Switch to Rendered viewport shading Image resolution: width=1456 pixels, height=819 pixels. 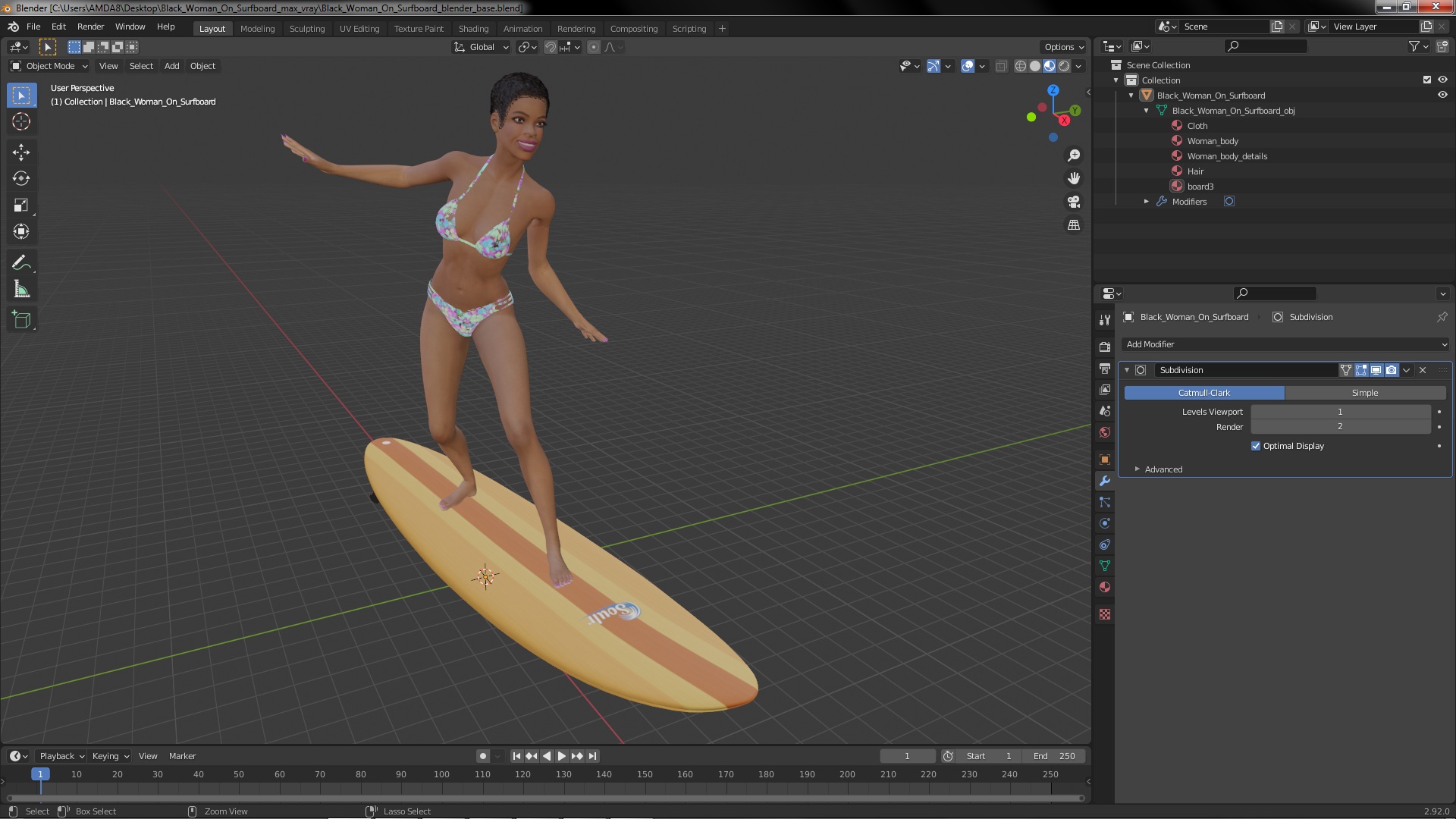click(x=1064, y=66)
